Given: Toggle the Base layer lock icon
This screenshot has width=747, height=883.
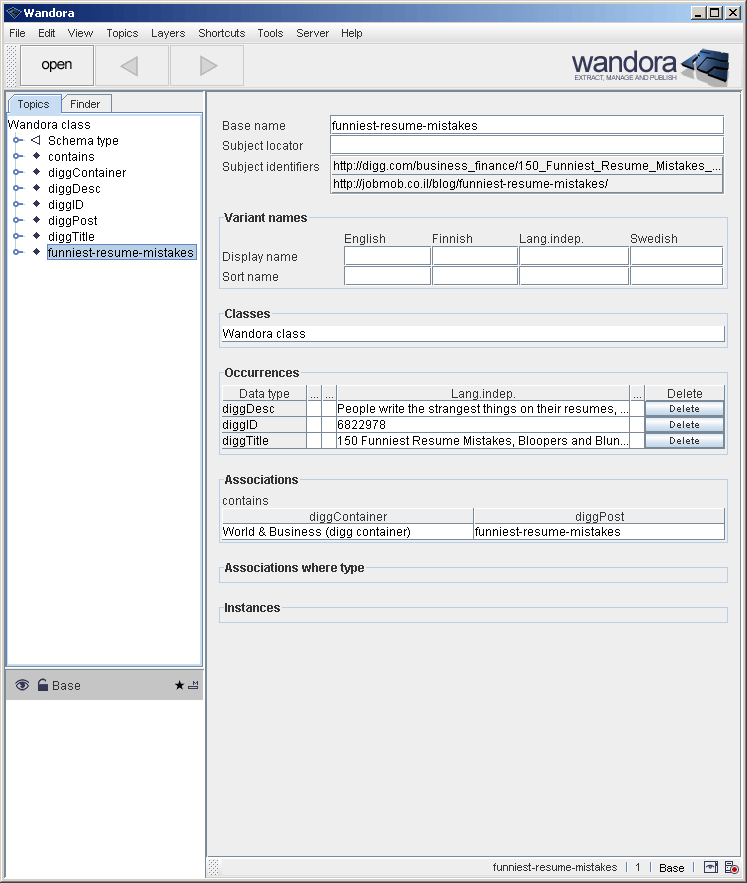Looking at the screenshot, I should [x=42, y=685].
